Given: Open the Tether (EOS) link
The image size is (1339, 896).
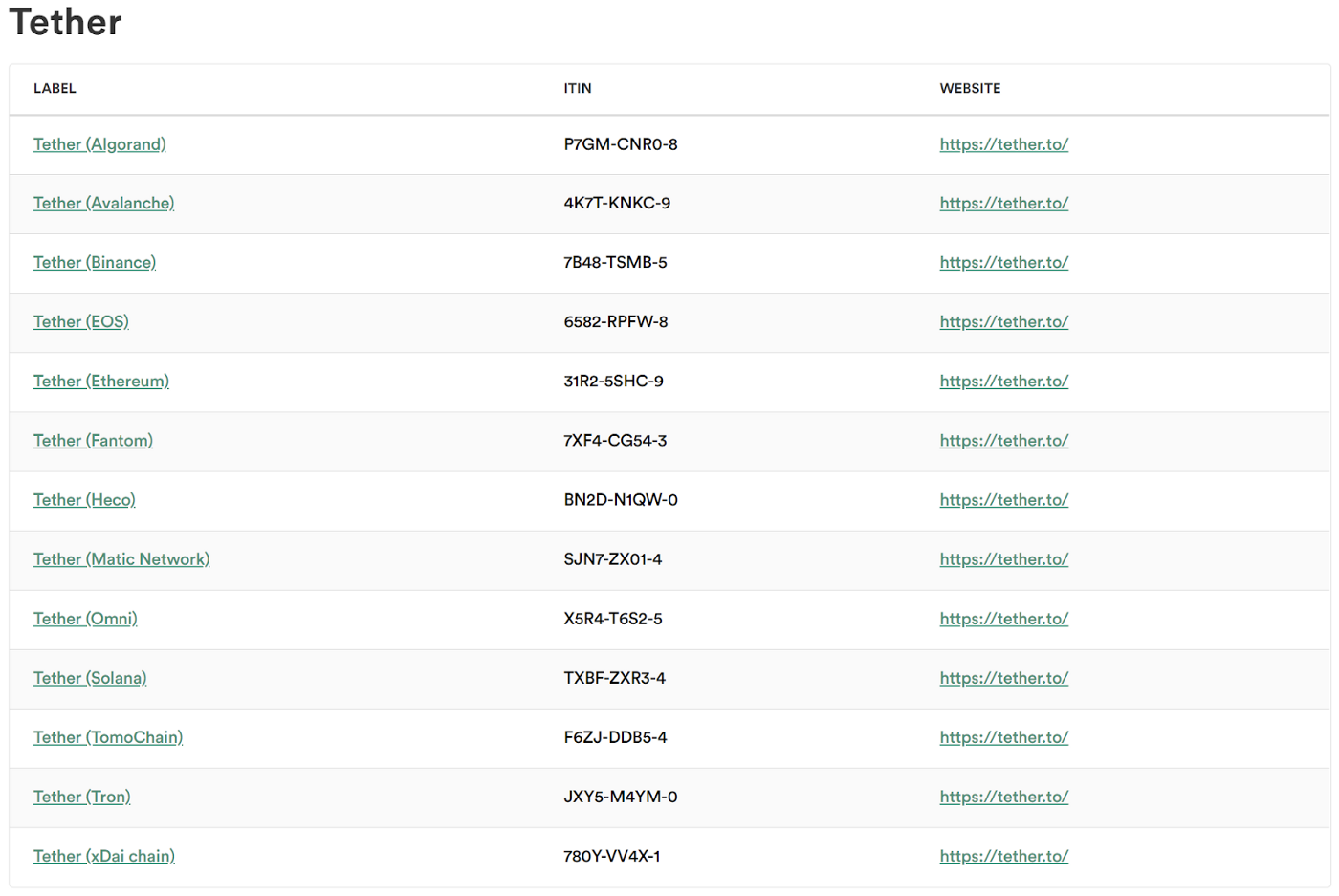Looking at the screenshot, I should [x=81, y=322].
